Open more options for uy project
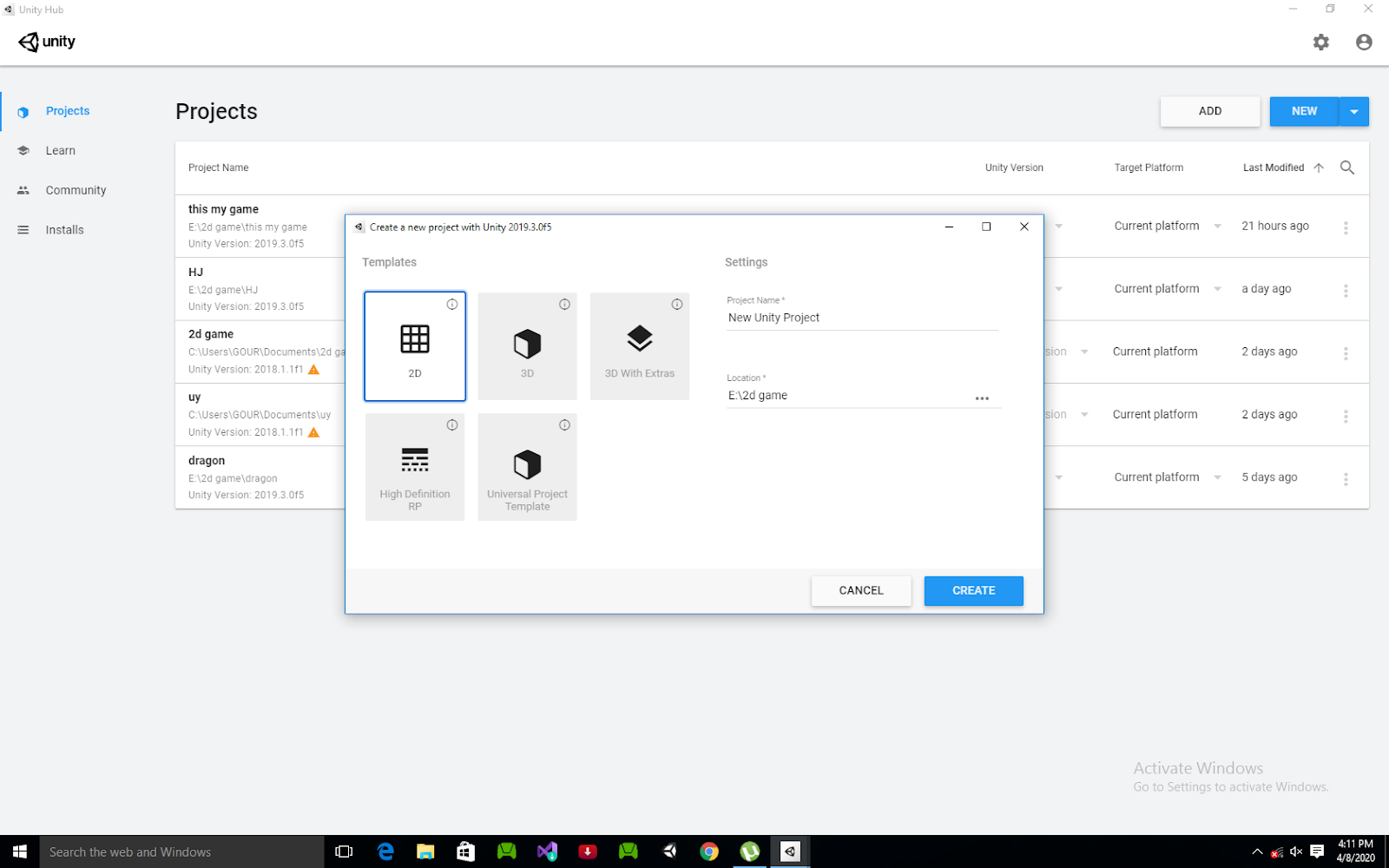Screen dimensions: 1389x868 (1346, 416)
